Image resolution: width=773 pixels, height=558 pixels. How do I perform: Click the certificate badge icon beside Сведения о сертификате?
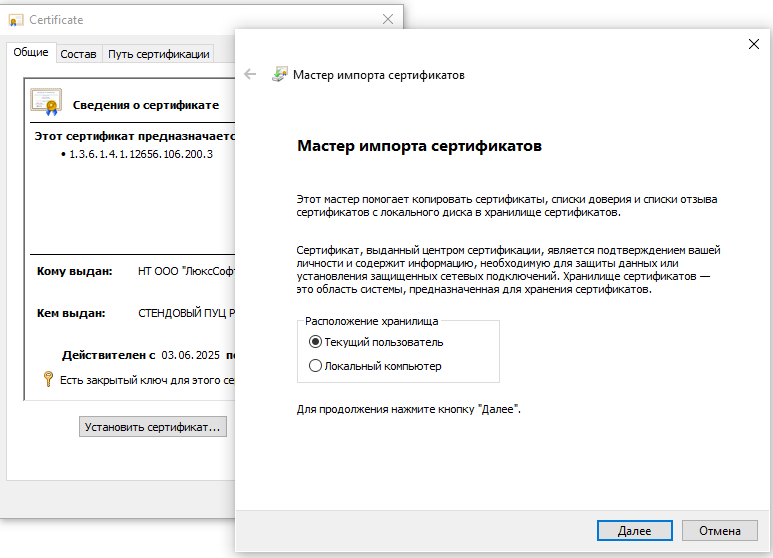tap(46, 102)
